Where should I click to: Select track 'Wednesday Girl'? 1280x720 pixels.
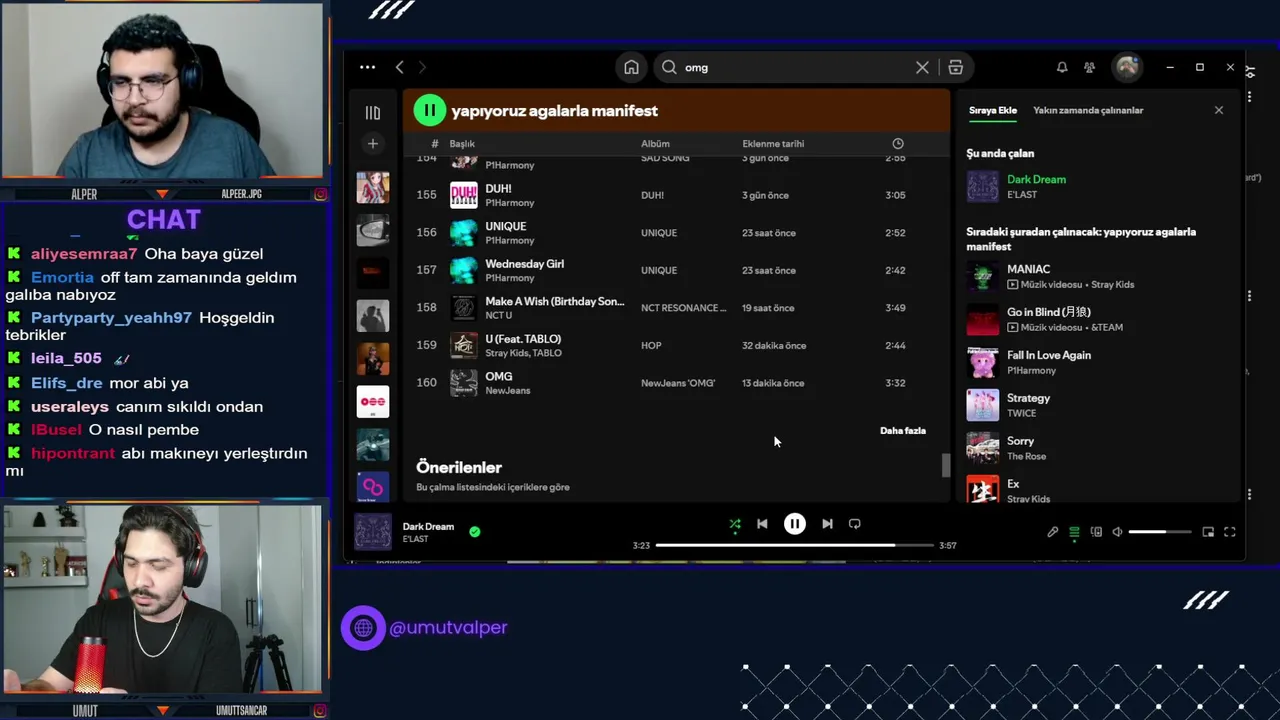677,270
